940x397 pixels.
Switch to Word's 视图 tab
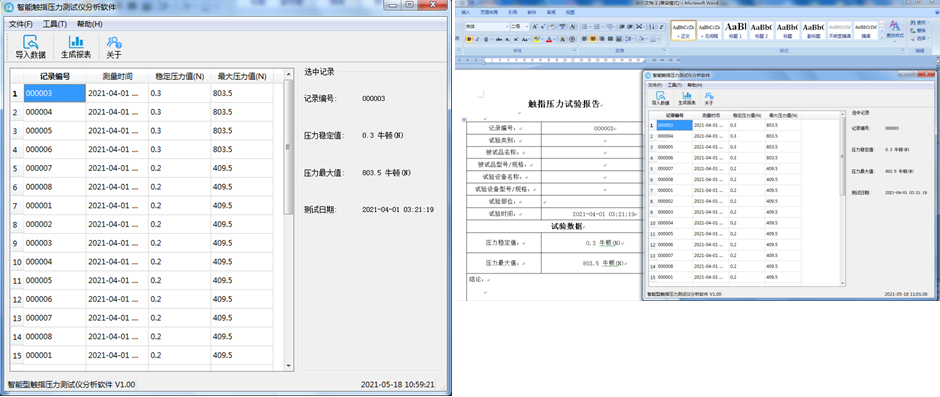[570, 12]
